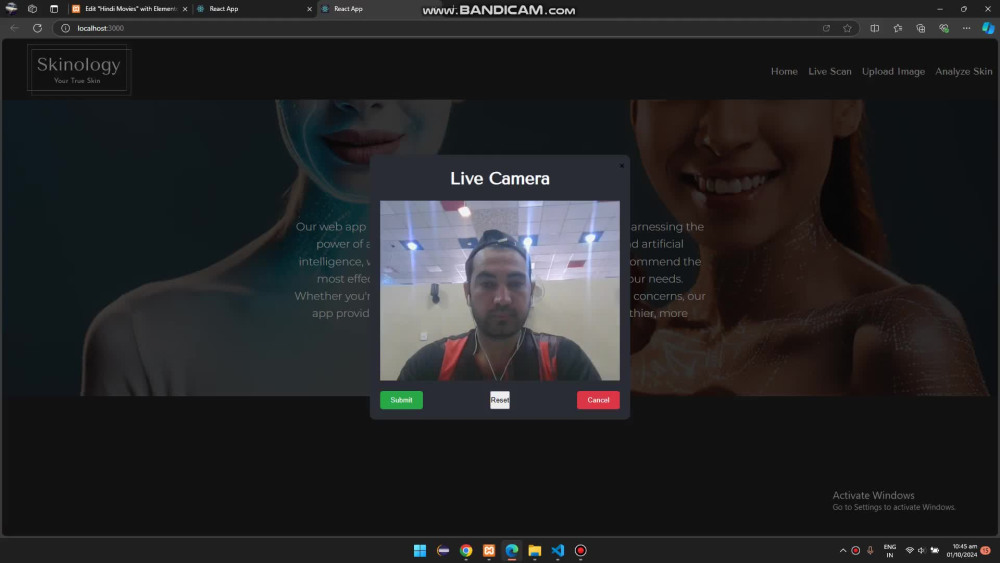Open Visual Studio Code from taskbar
Image resolution: width=1000 pixels, height=563 pixels.
557,550
